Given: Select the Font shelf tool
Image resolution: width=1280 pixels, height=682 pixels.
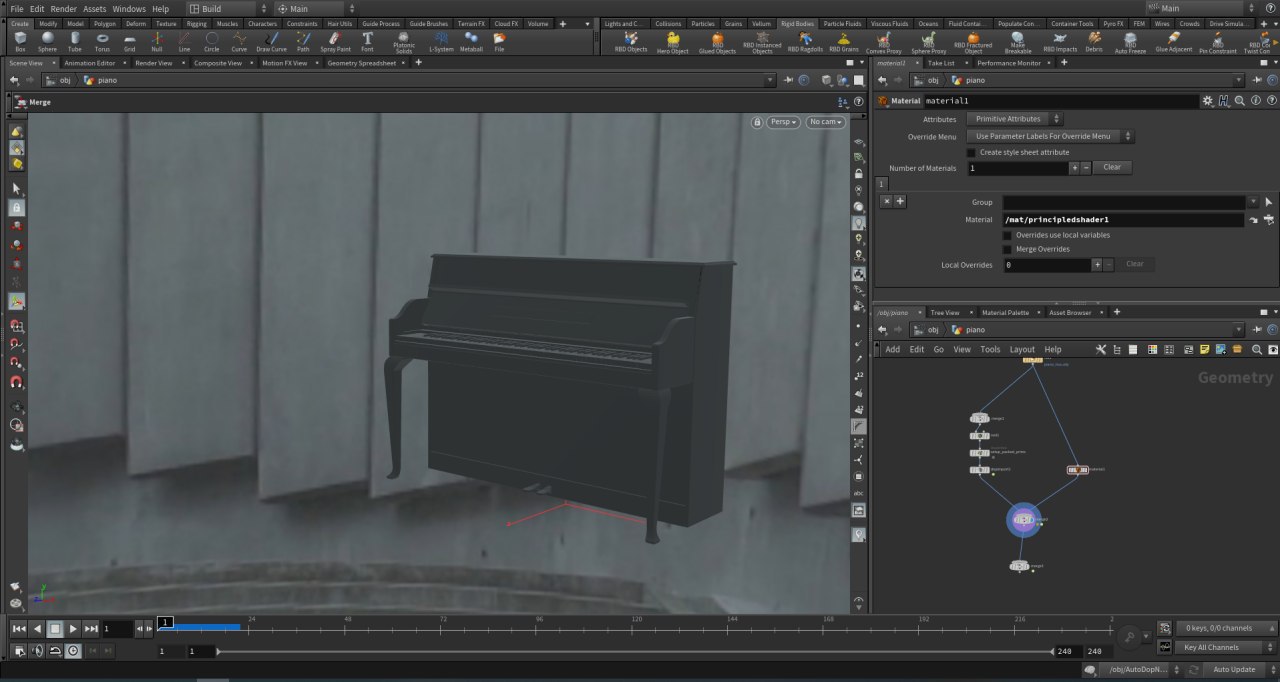Looking at the screenshot, I should coord(367,41).
